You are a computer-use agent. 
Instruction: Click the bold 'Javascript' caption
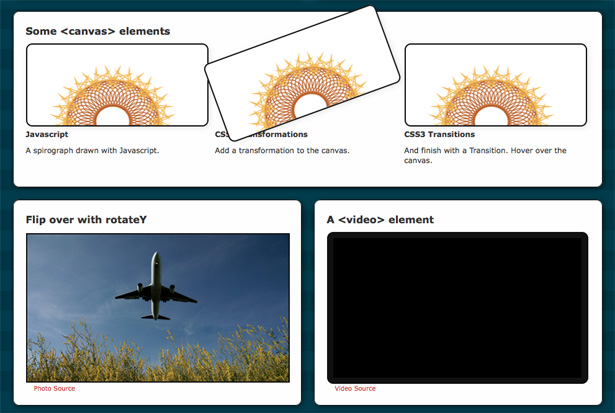47,134
